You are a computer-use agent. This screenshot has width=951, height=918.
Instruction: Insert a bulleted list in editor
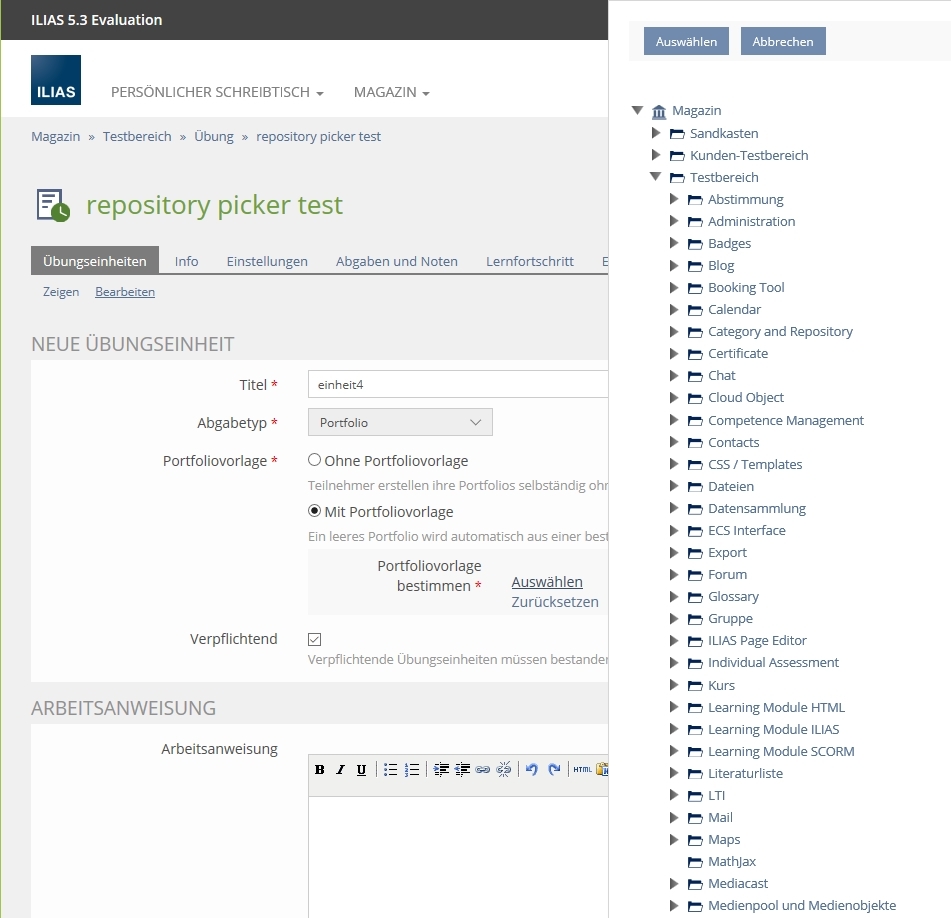[391, 769]
